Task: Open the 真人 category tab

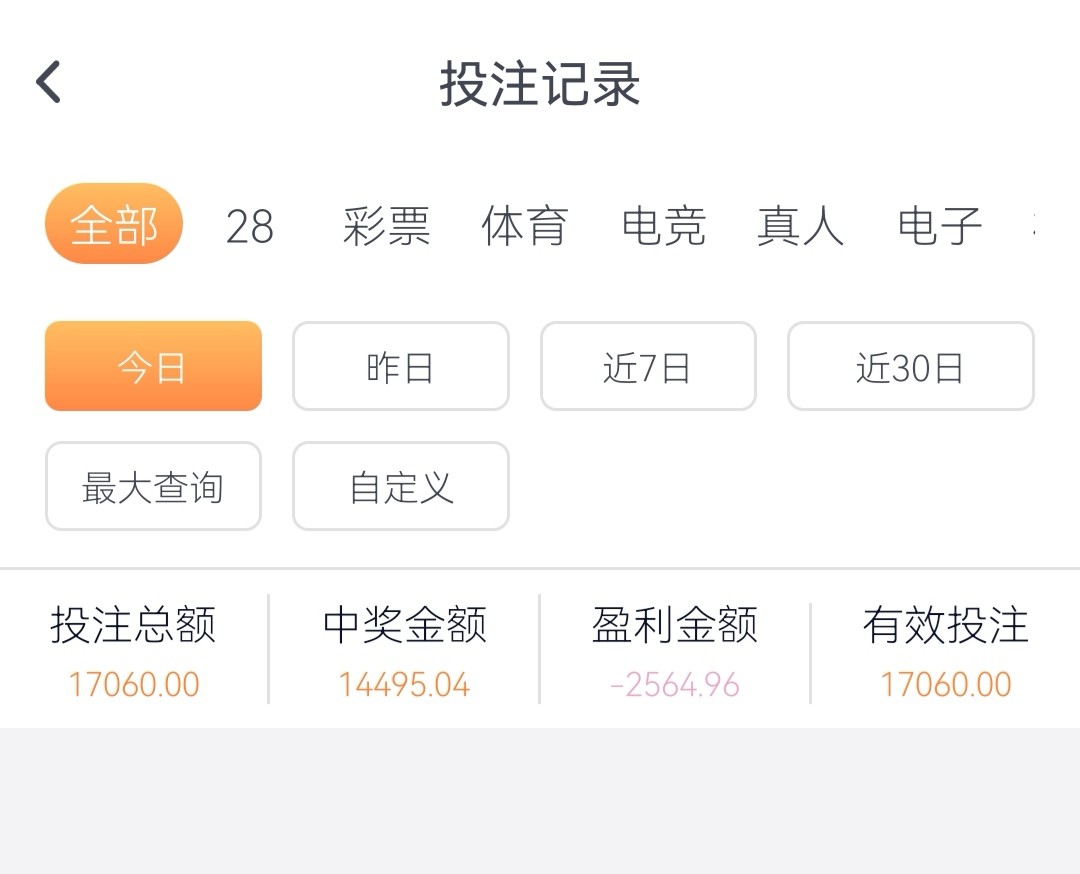Action: coord(800,227)
